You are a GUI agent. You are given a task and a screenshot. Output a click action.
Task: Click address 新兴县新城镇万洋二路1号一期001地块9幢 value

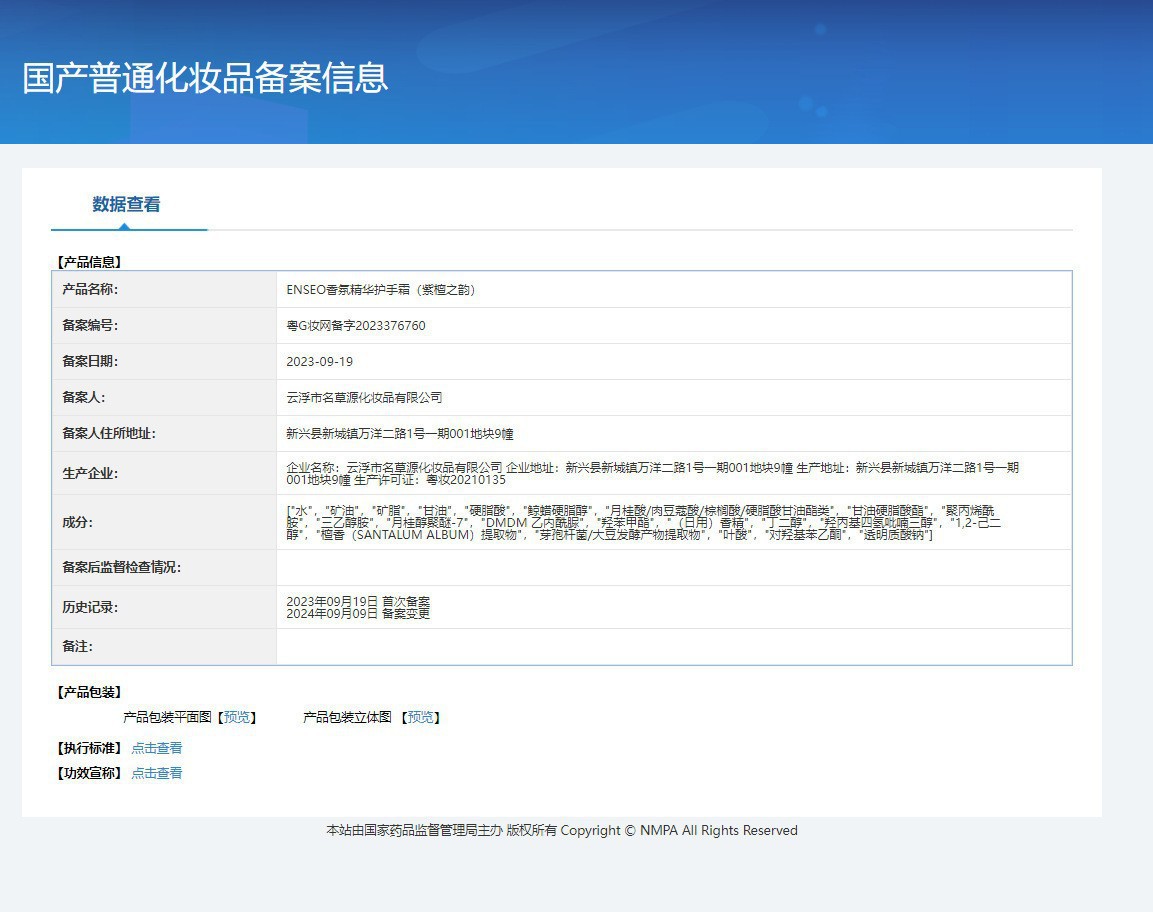pos(399,434)
